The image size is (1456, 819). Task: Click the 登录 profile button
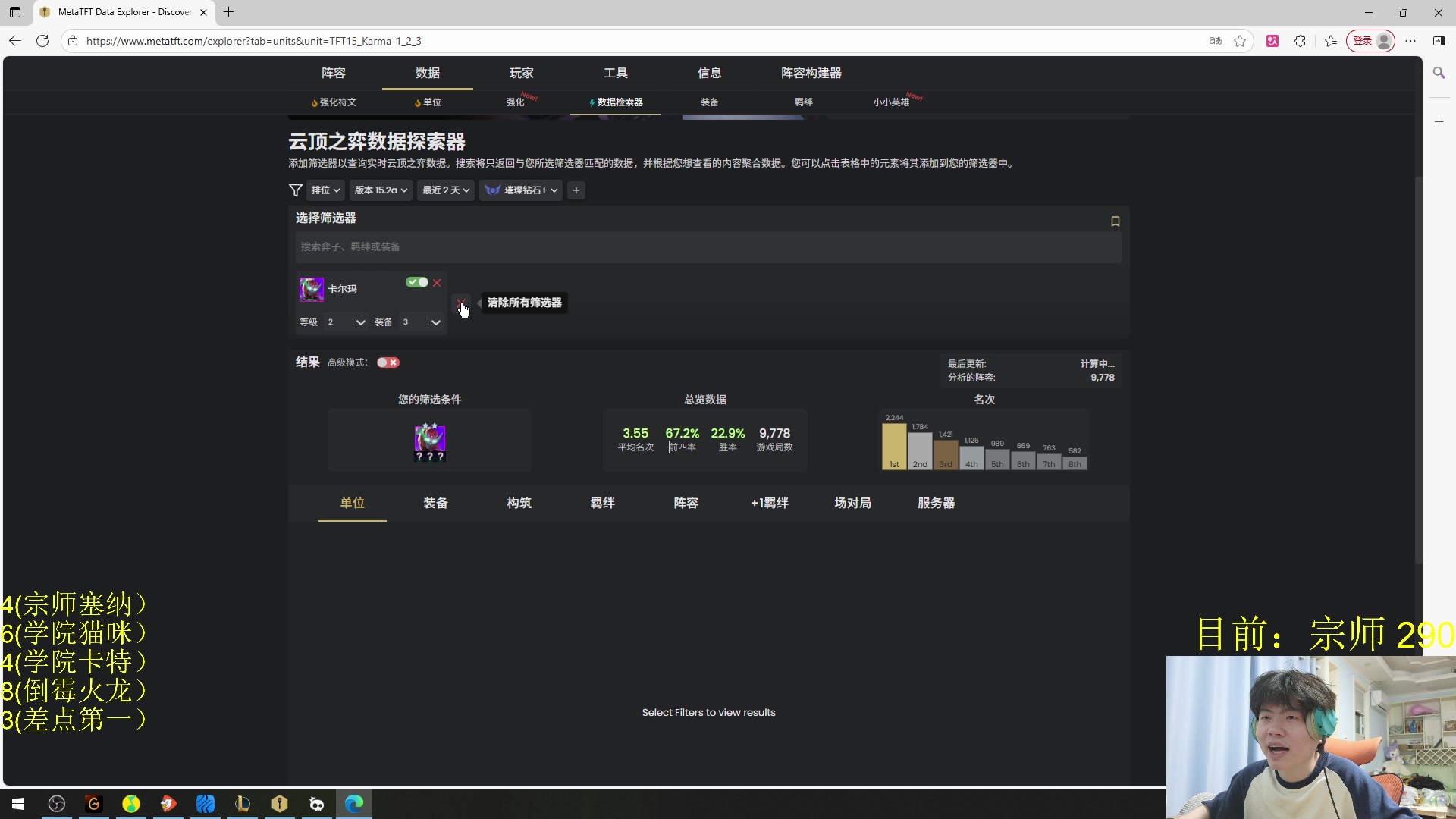(1370, 41)
